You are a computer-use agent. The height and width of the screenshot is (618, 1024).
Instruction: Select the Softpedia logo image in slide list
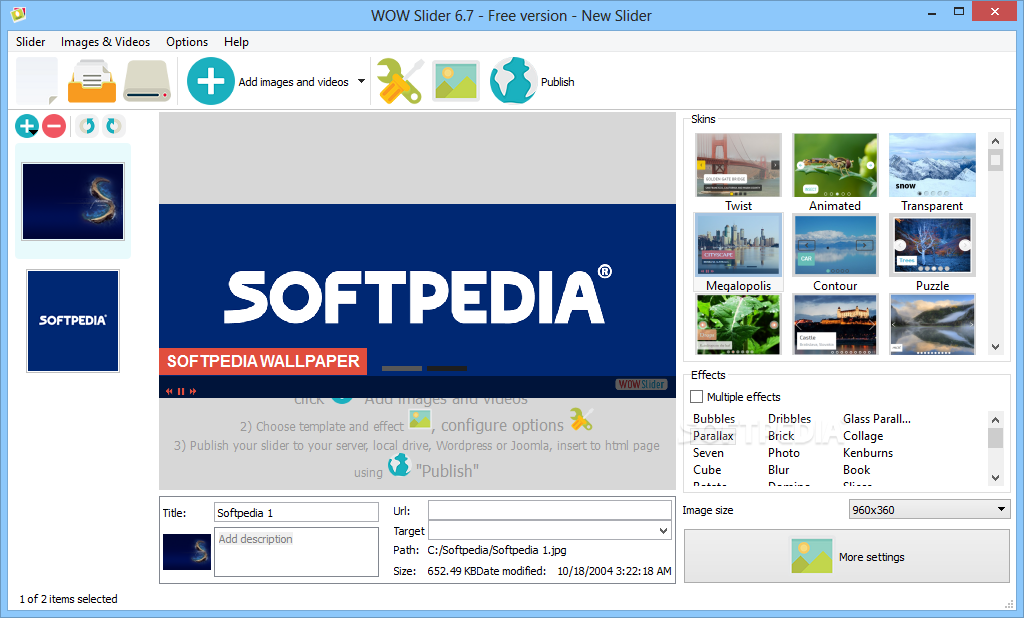(73, 321)
